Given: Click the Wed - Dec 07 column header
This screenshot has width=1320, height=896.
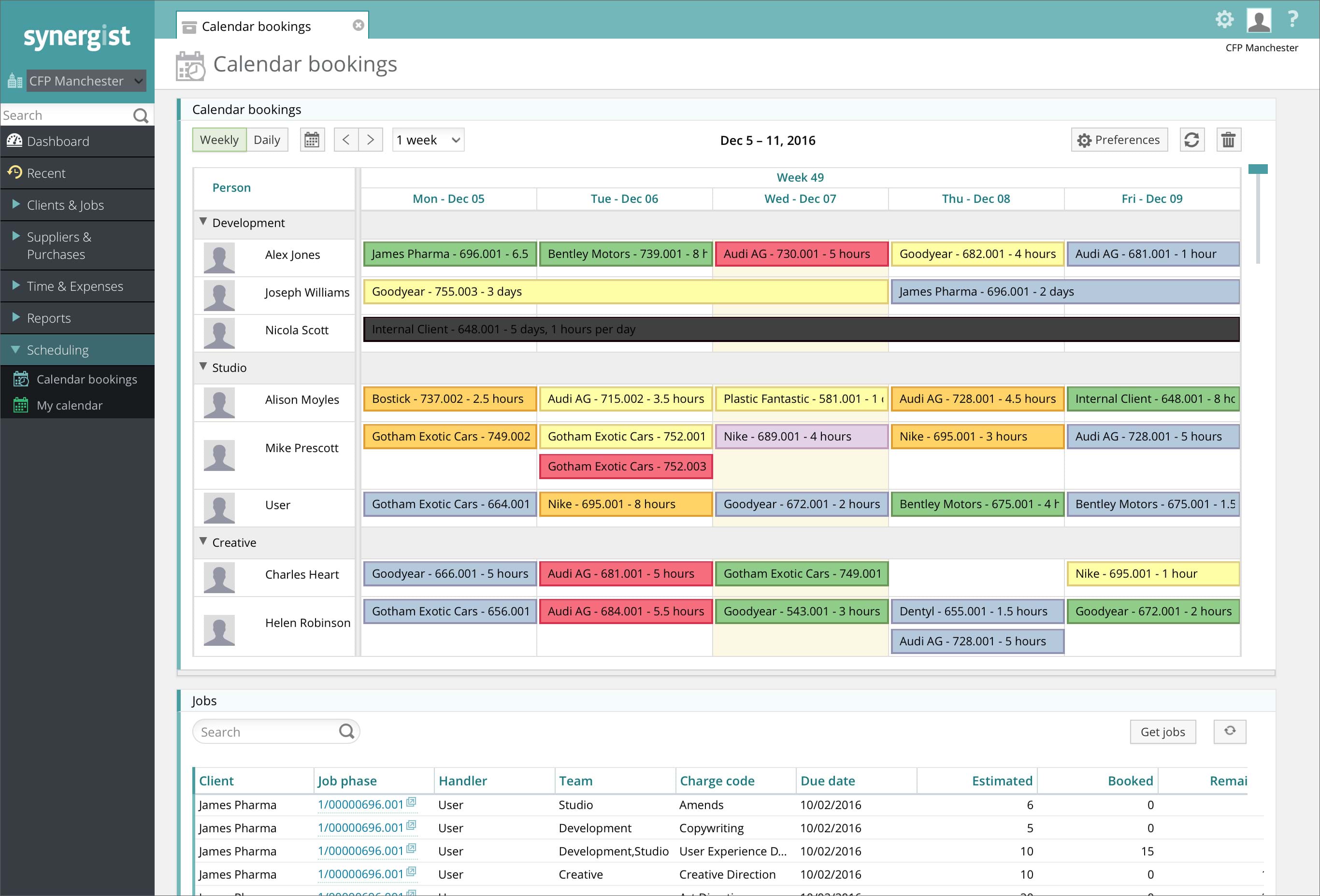Looking at the screenshot, I should [800, 199].
